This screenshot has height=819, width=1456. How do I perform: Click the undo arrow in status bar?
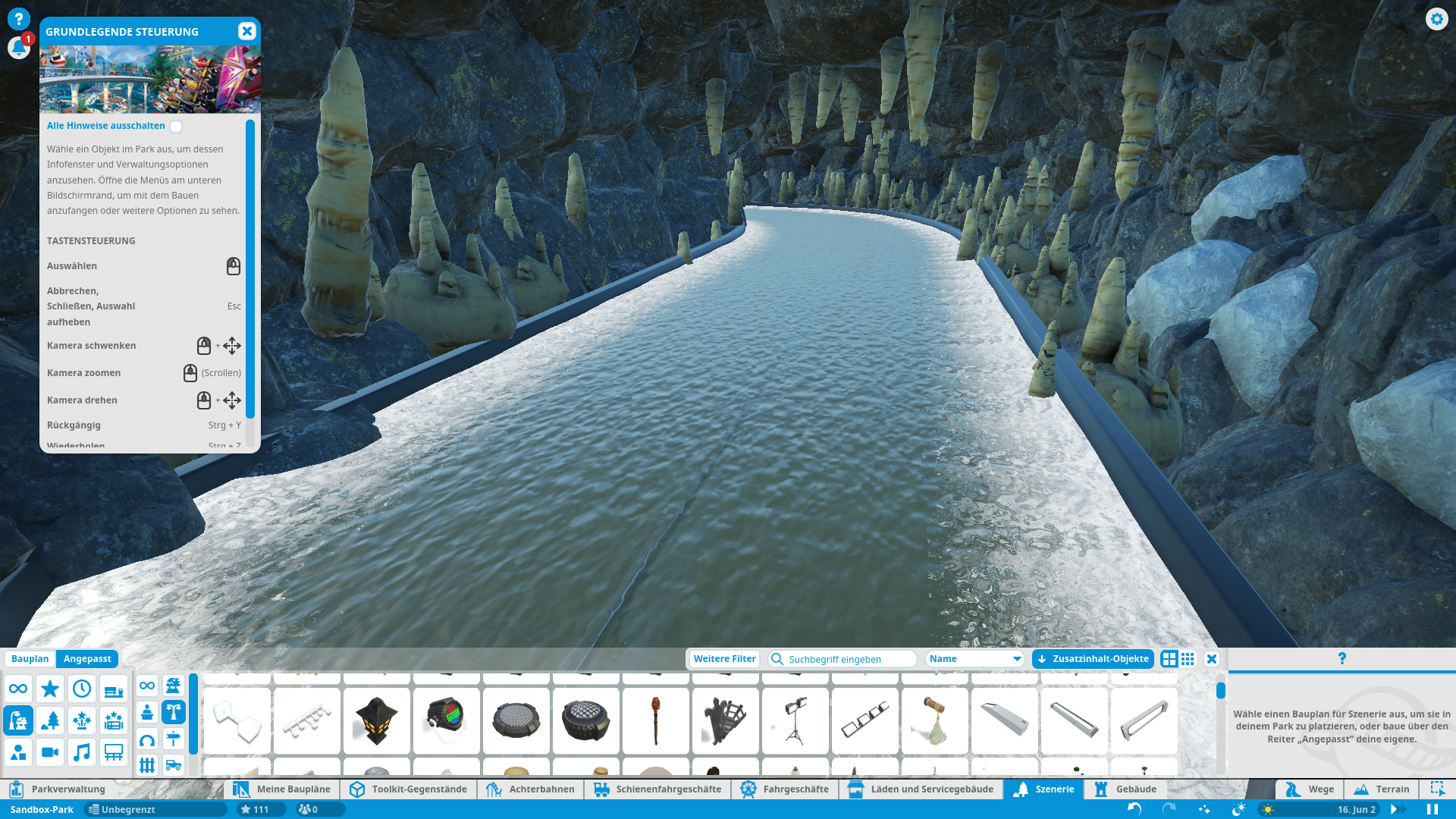(1134, 809)
